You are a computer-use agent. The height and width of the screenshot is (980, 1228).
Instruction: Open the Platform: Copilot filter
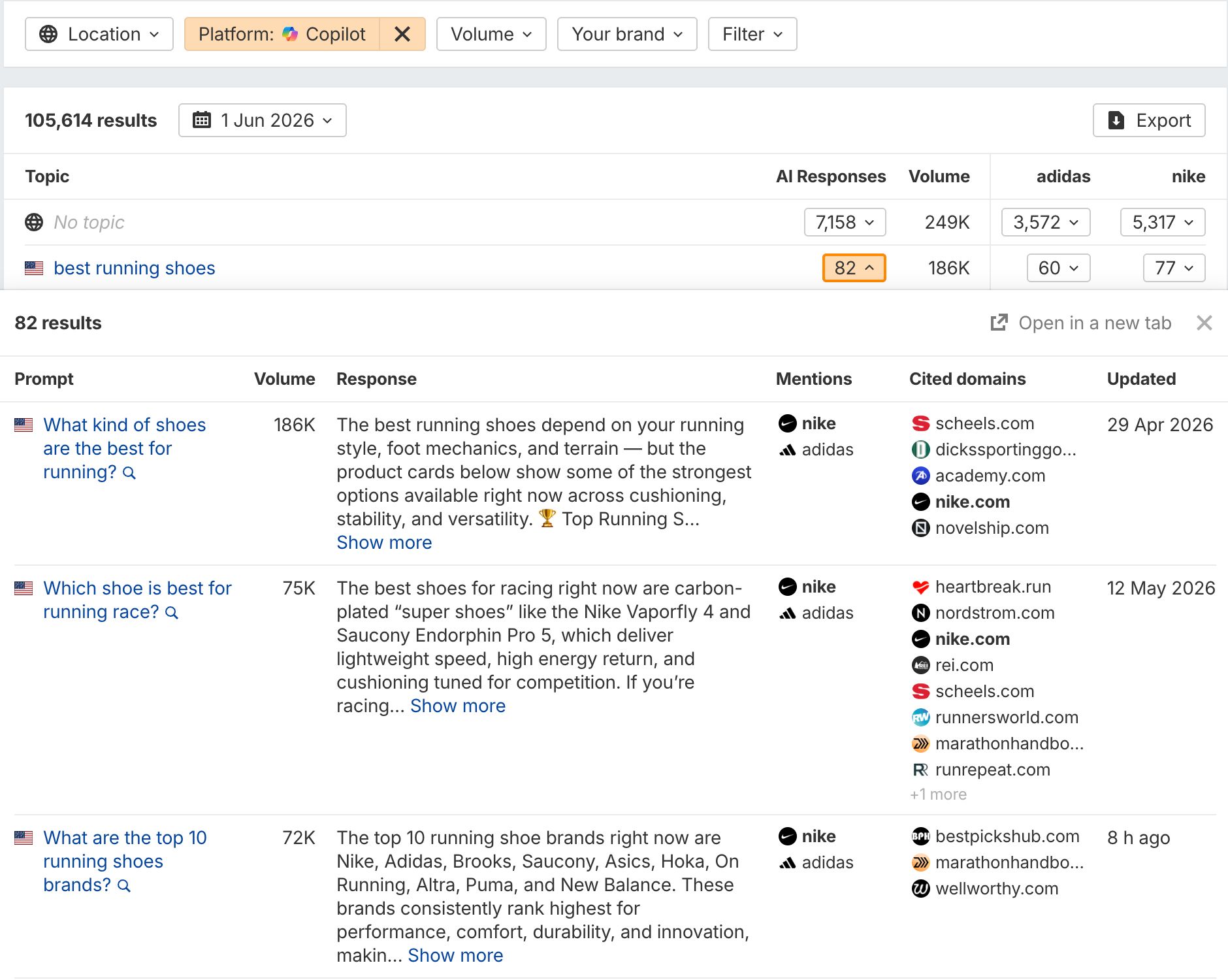tap(282, 34)
